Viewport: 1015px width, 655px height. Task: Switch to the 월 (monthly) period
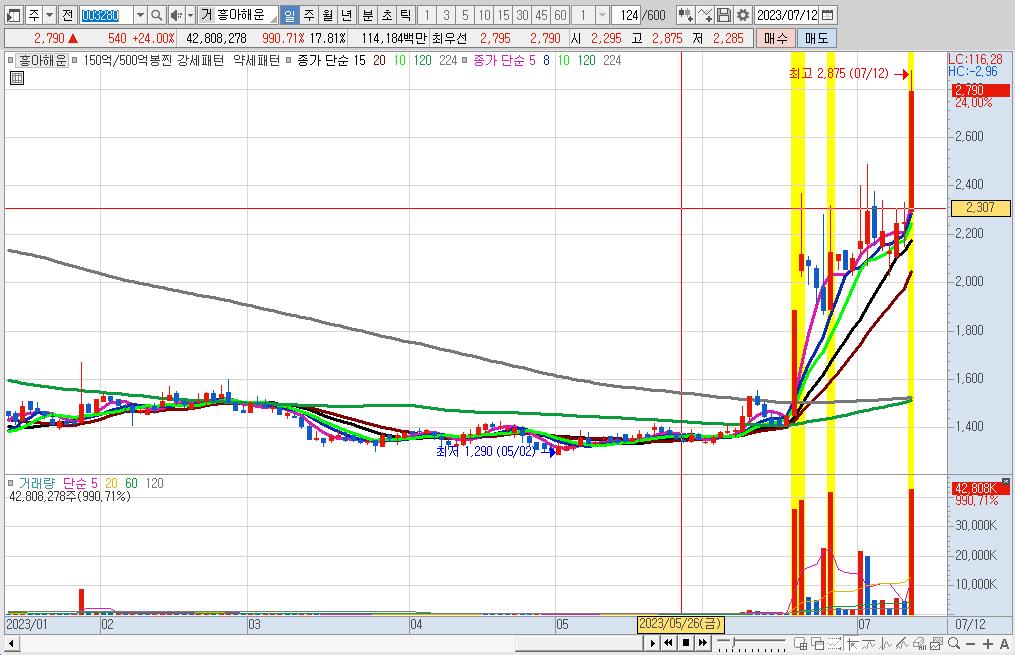pos(328,15)
